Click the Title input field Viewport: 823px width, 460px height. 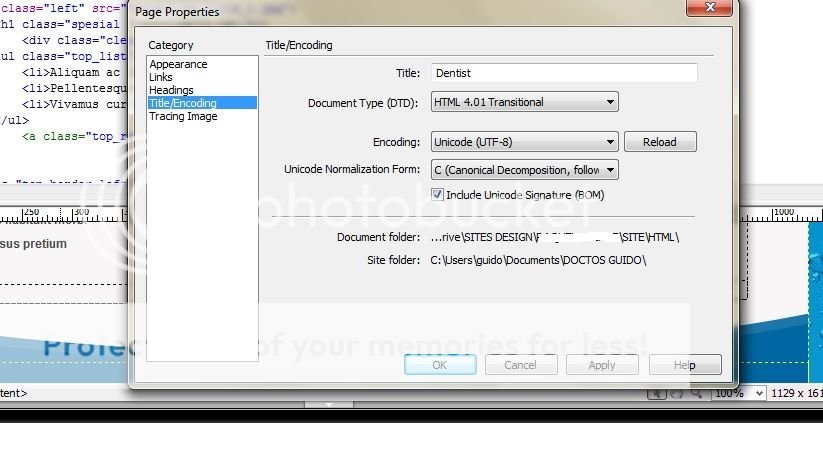point(563,73)
